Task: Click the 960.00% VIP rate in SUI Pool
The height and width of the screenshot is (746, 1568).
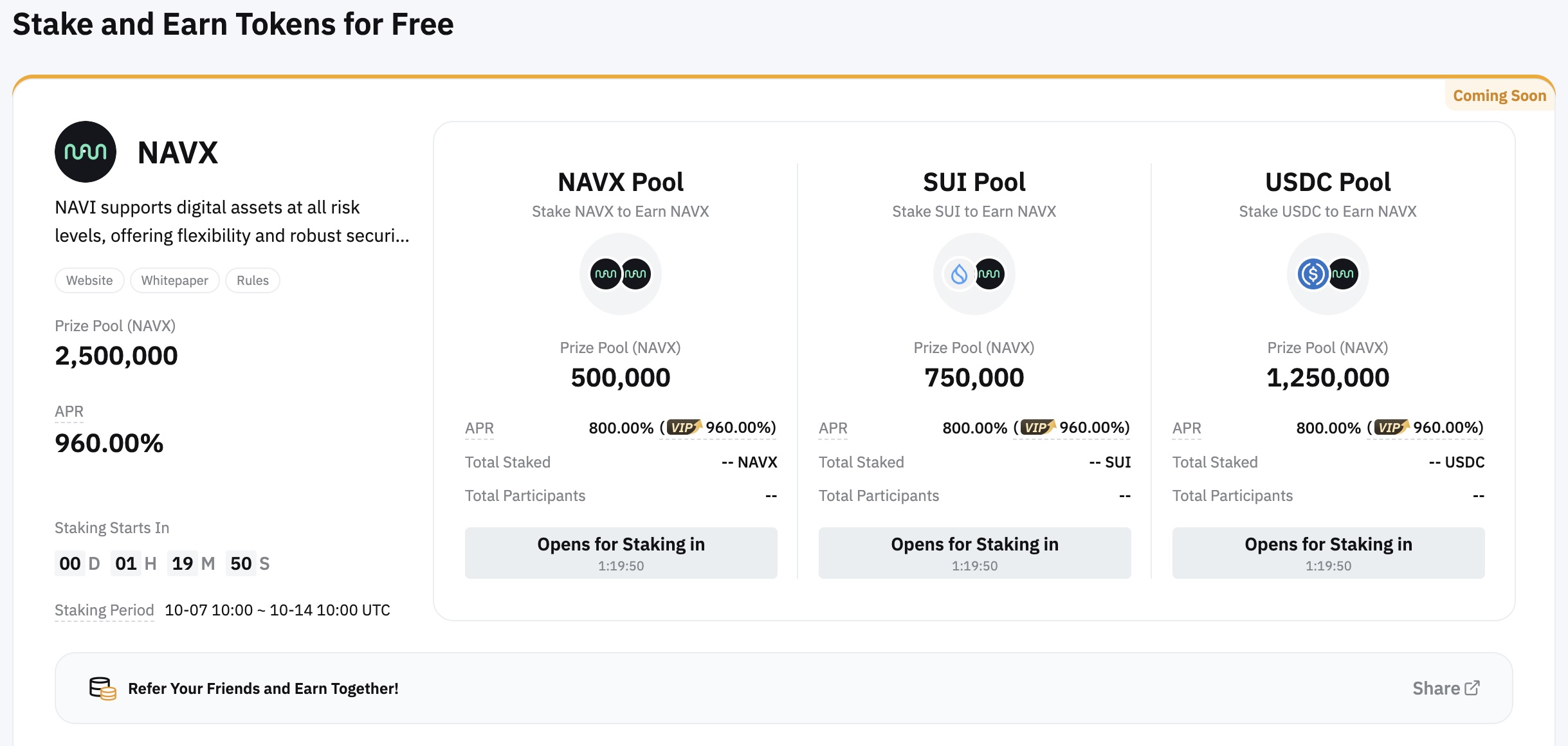Action: [1091, 428]
